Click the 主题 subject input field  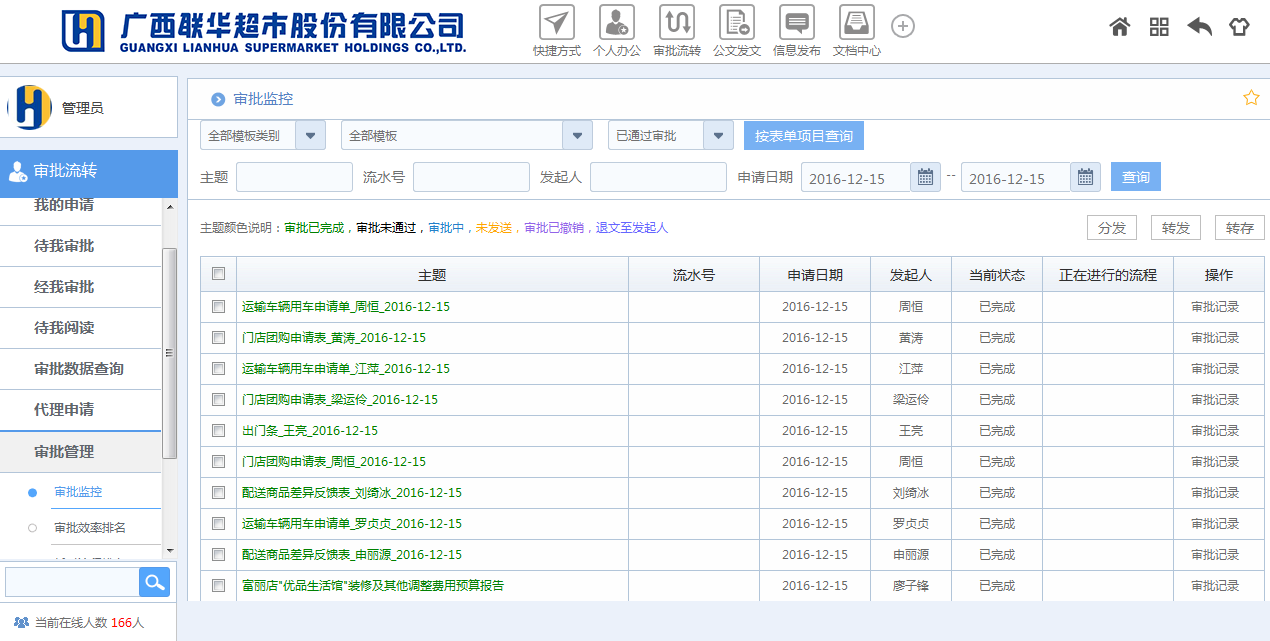tap(294, 177)
